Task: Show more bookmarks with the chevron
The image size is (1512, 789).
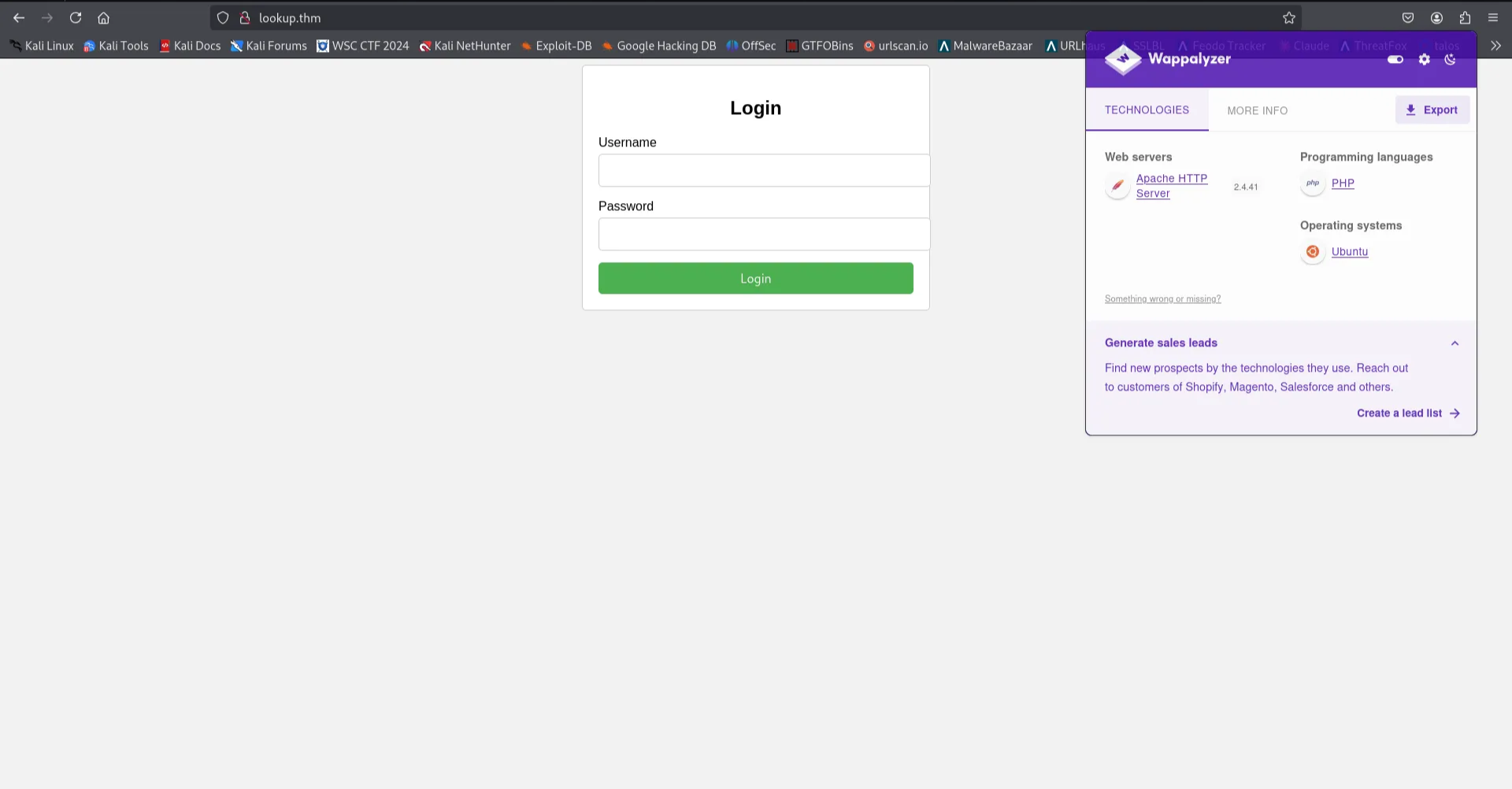Action: point(1495,46)
